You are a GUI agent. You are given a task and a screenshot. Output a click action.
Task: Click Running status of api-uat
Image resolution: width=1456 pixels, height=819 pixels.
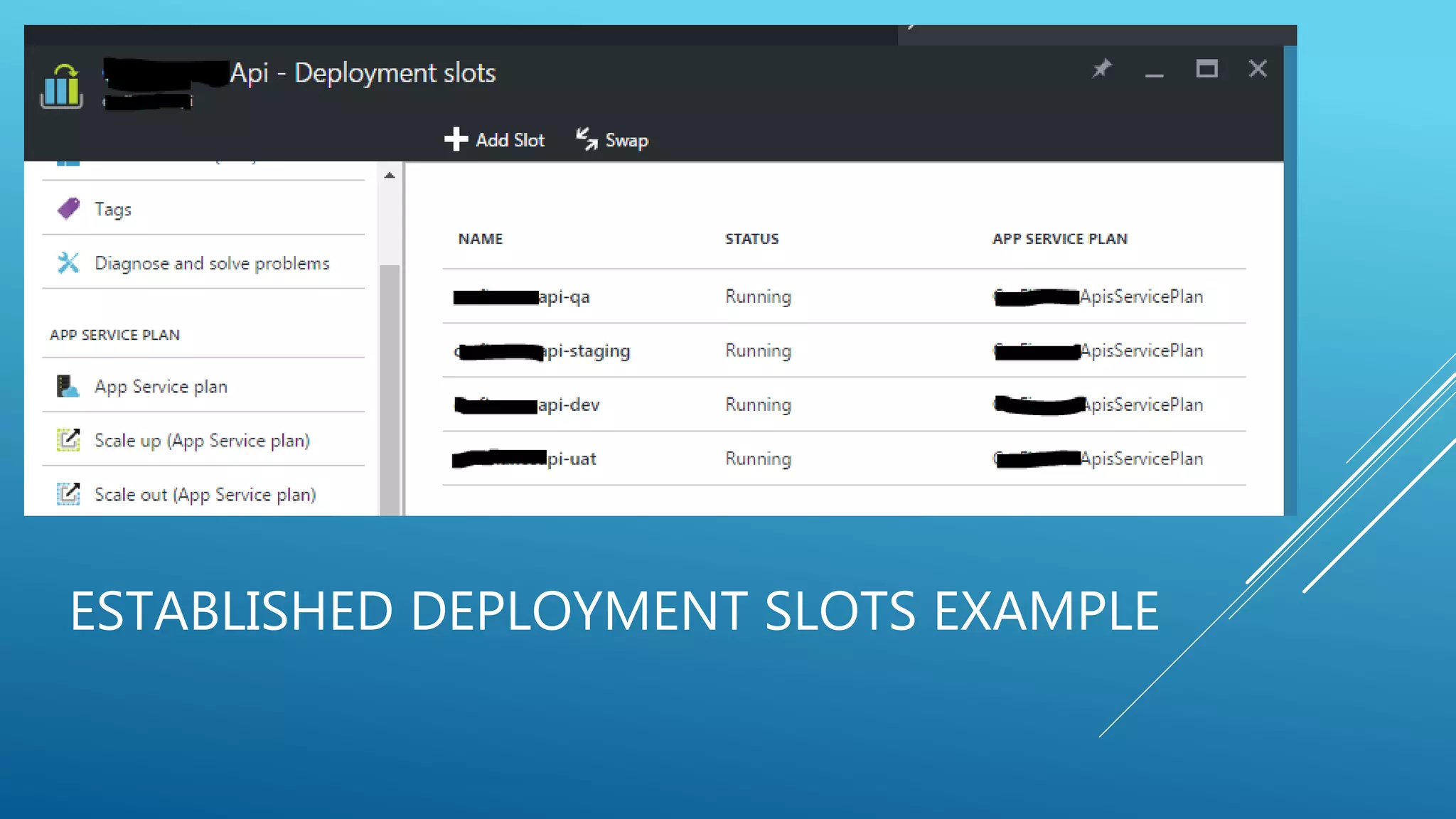758,459
